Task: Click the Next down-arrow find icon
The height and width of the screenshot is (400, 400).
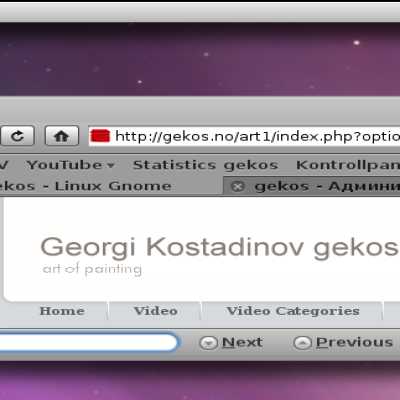Action: [208, 342]
